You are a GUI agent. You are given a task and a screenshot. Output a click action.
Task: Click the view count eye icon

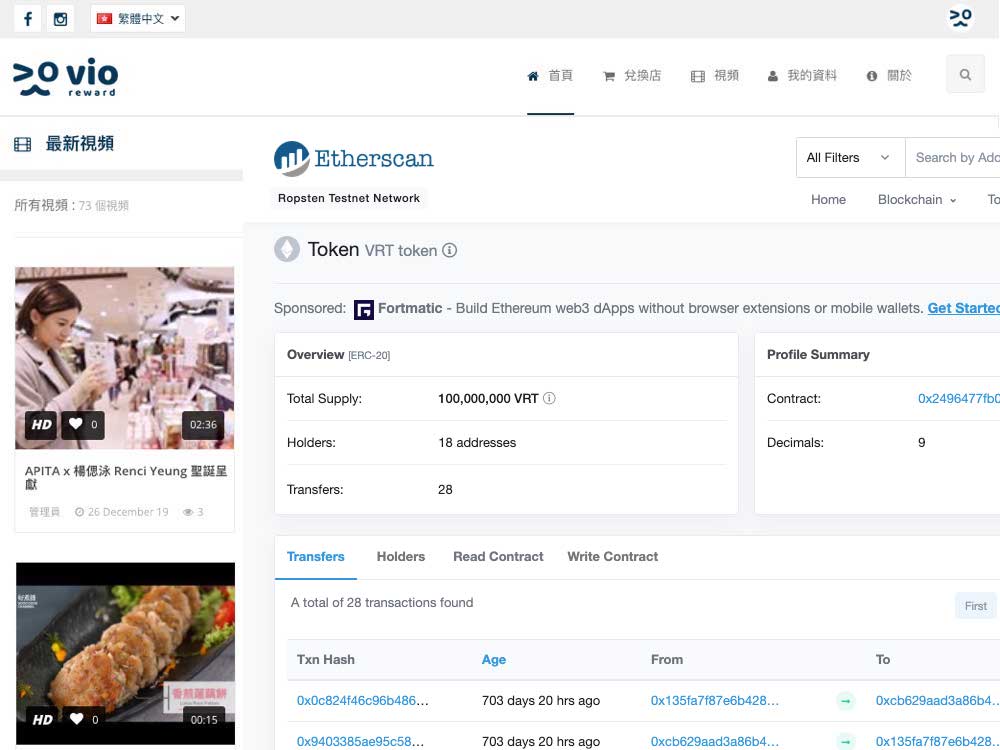(x=188, y=512)
